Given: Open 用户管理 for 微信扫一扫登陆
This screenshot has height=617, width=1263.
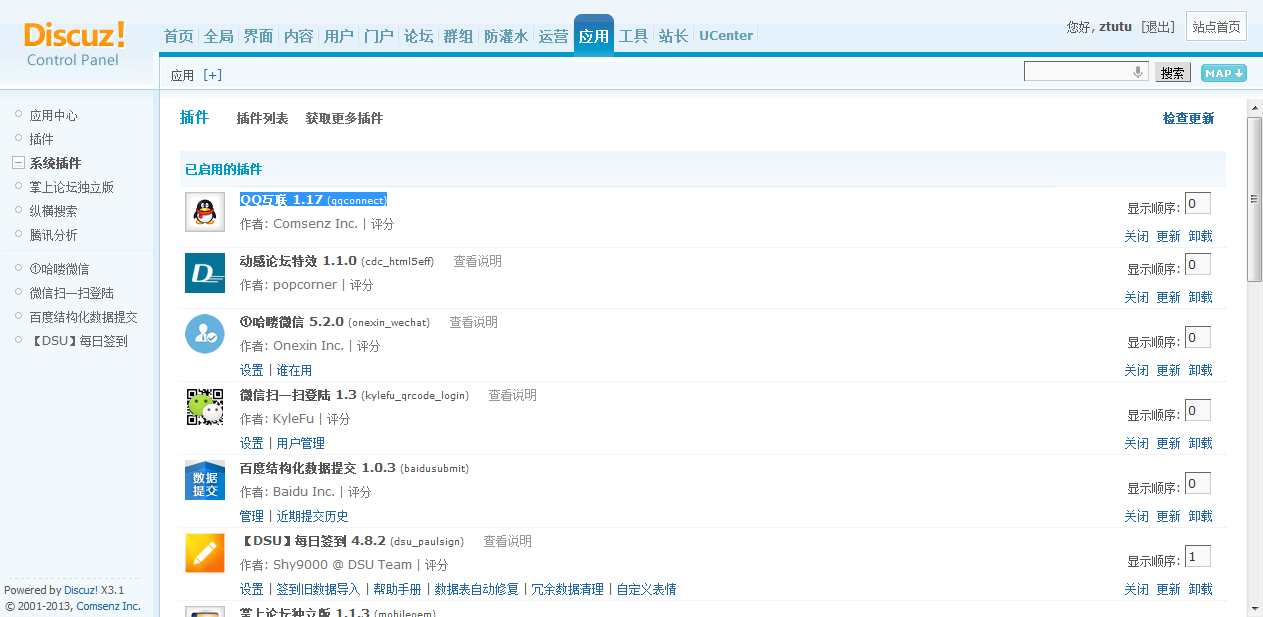Looking at the screenshot, I should pos(300,443).
